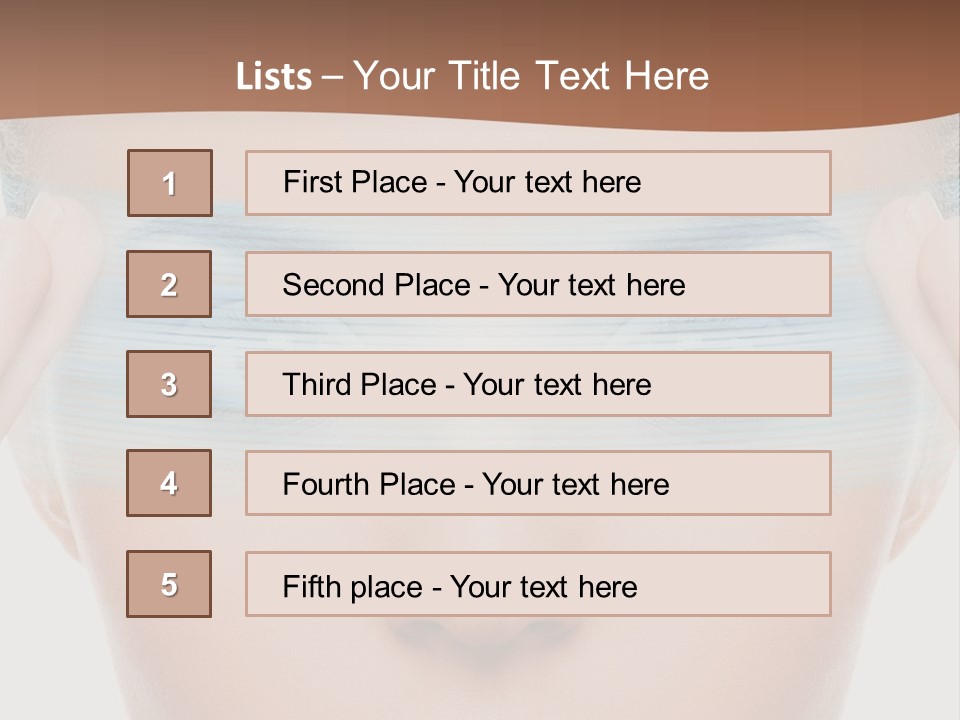
Task: Select the Third Place text box
Action: click(x=538, y=384)
